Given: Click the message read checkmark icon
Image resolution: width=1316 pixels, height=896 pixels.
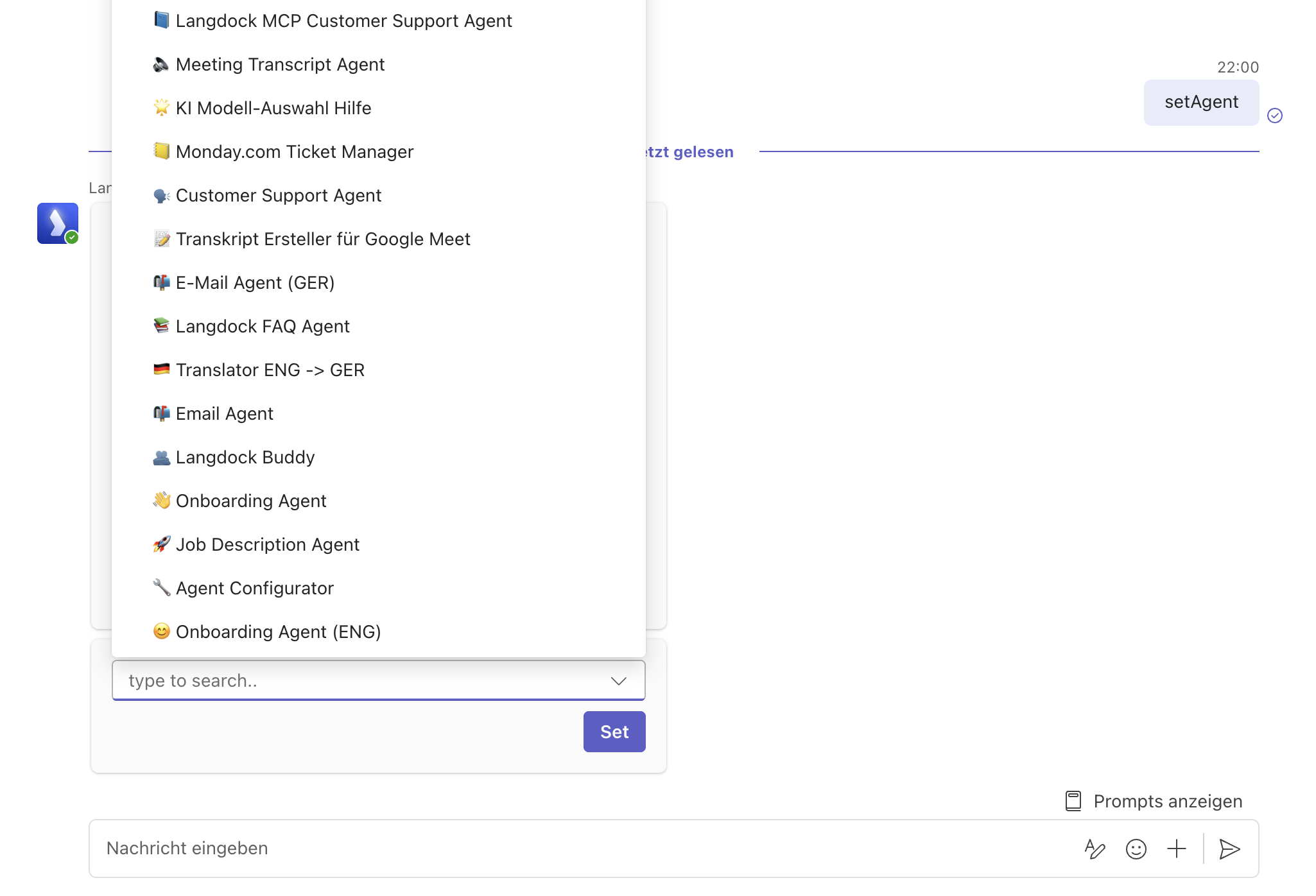Looking at the screenshot, I should point(1274,116).
